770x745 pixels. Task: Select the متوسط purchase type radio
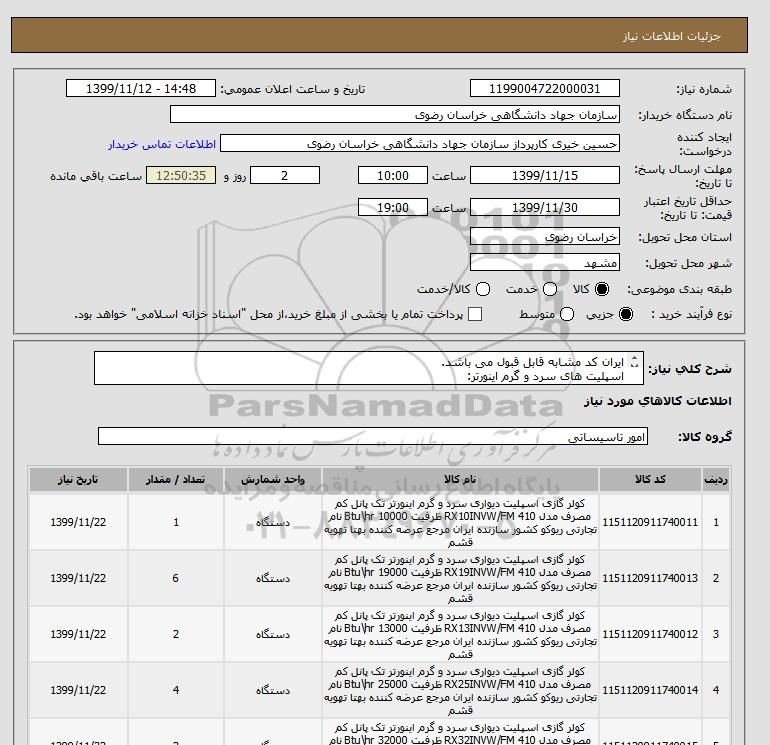click(x=567, y=314)
